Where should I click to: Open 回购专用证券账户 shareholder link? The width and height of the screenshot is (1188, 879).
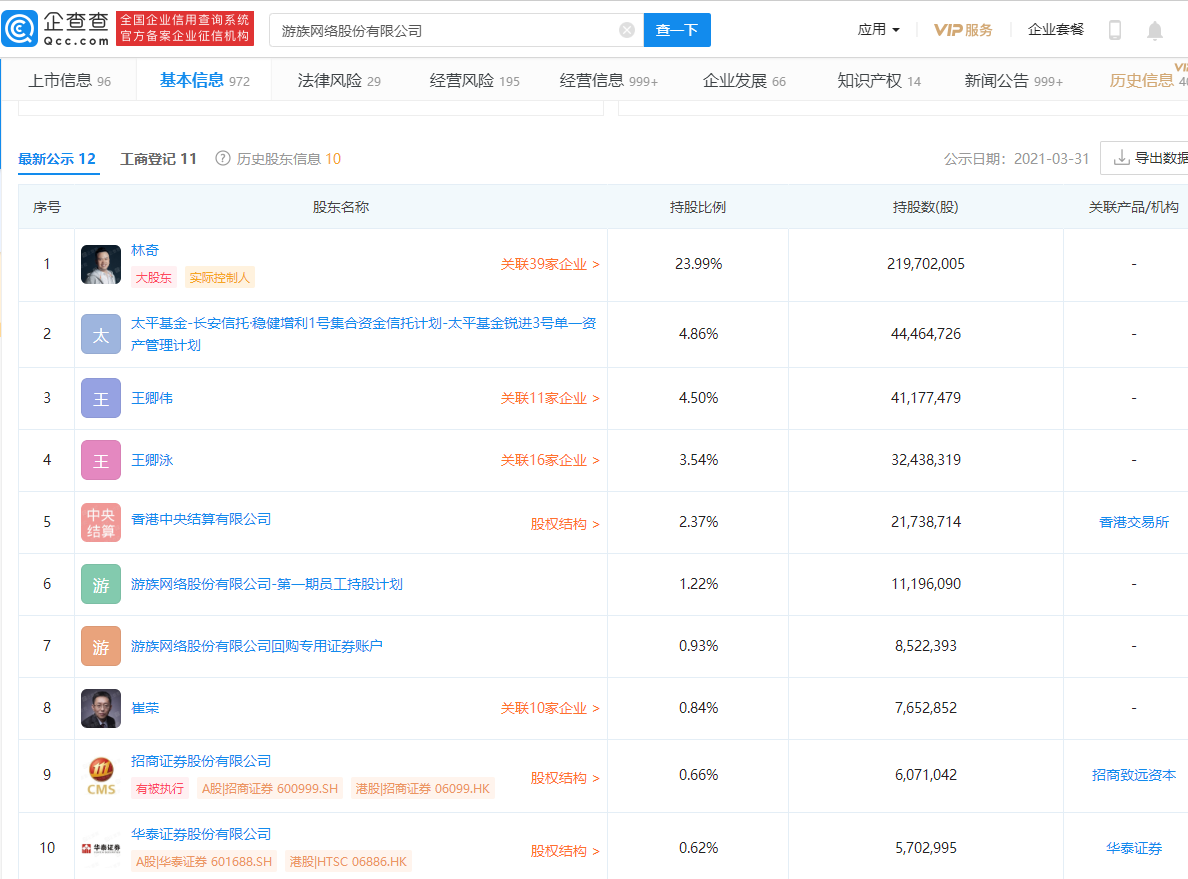click(x=256, y=646)
